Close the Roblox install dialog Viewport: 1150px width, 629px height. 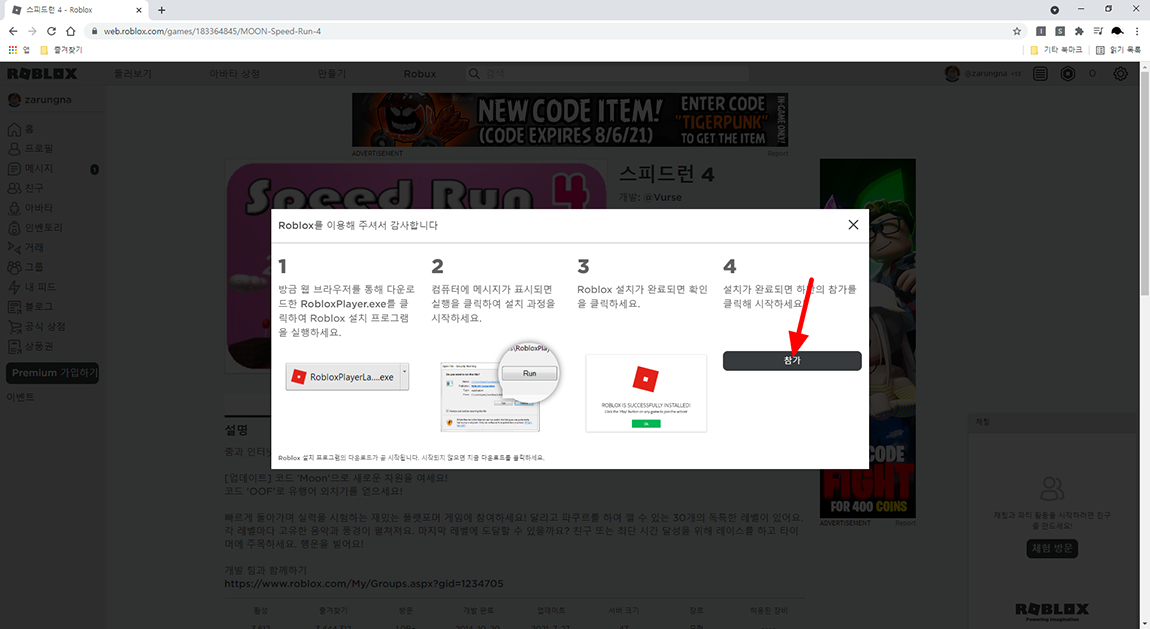coord(853,225)
